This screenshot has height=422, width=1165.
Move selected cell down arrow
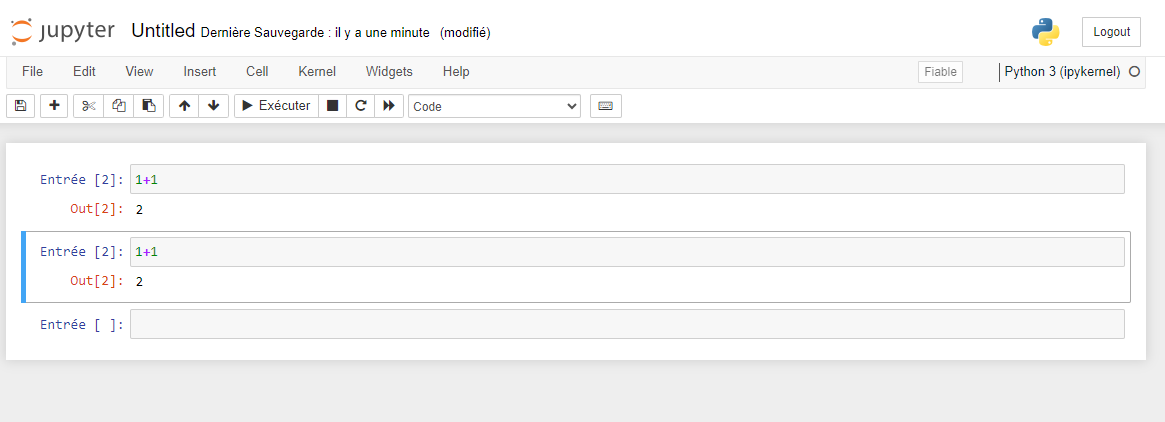click(214, 106)
